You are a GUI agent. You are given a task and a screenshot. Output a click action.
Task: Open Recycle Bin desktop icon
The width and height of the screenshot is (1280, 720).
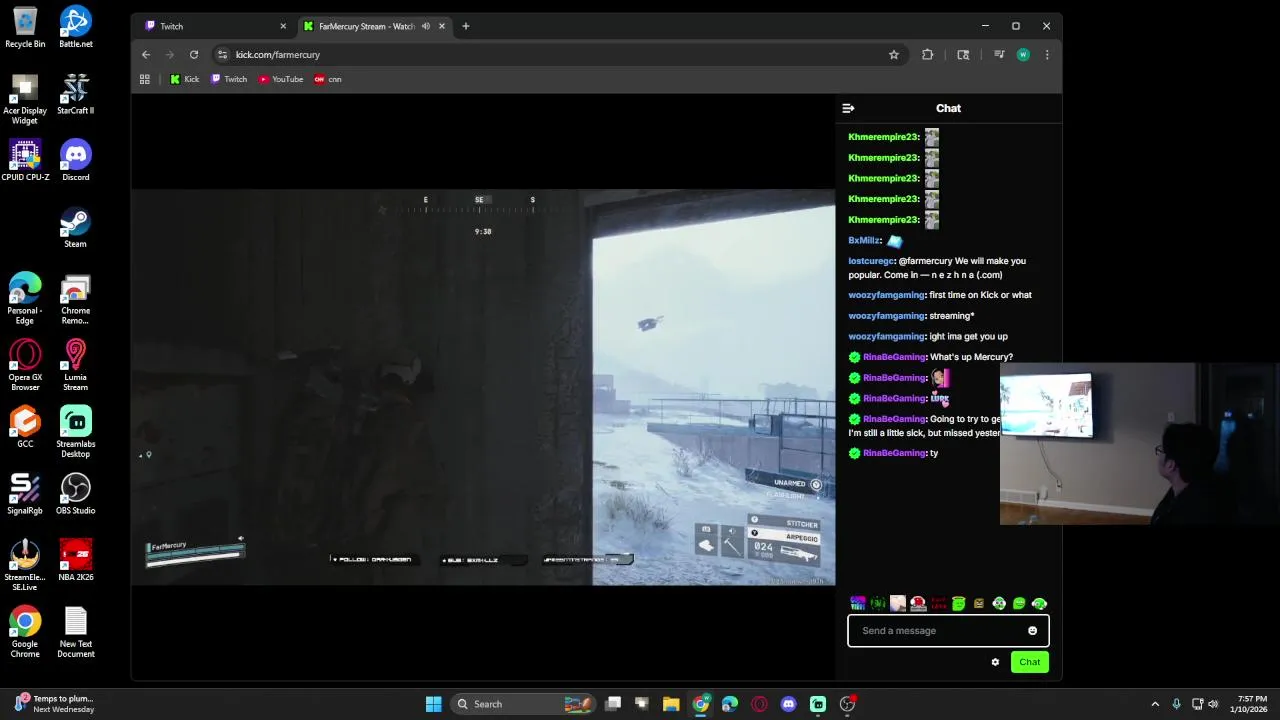(25, 27)
